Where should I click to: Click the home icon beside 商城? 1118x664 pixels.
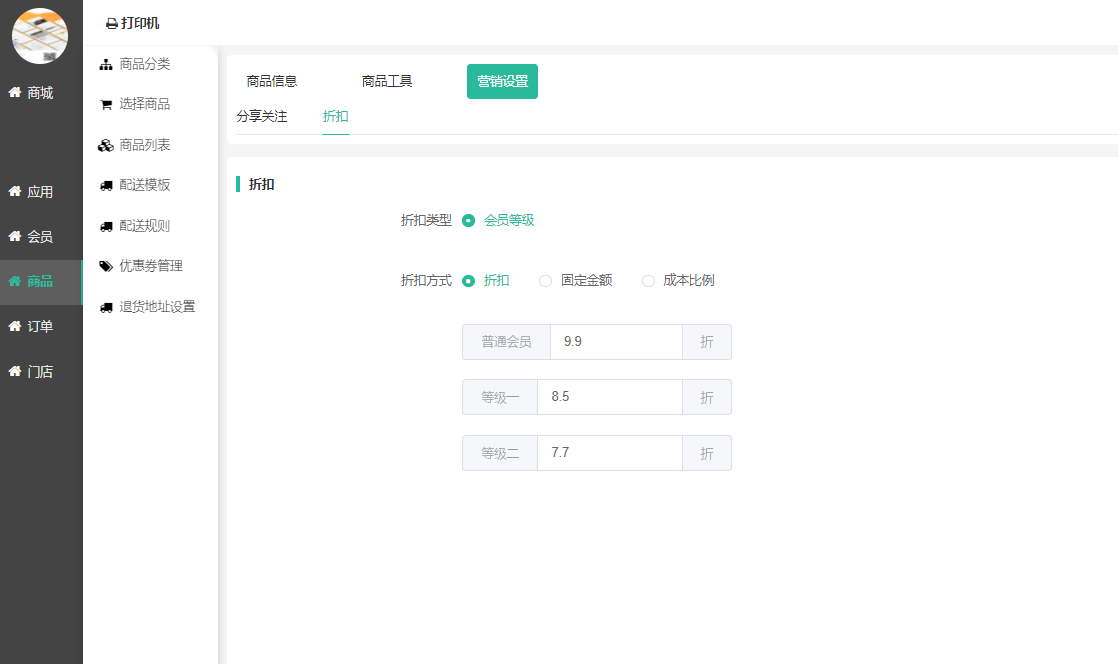(14, 92)
